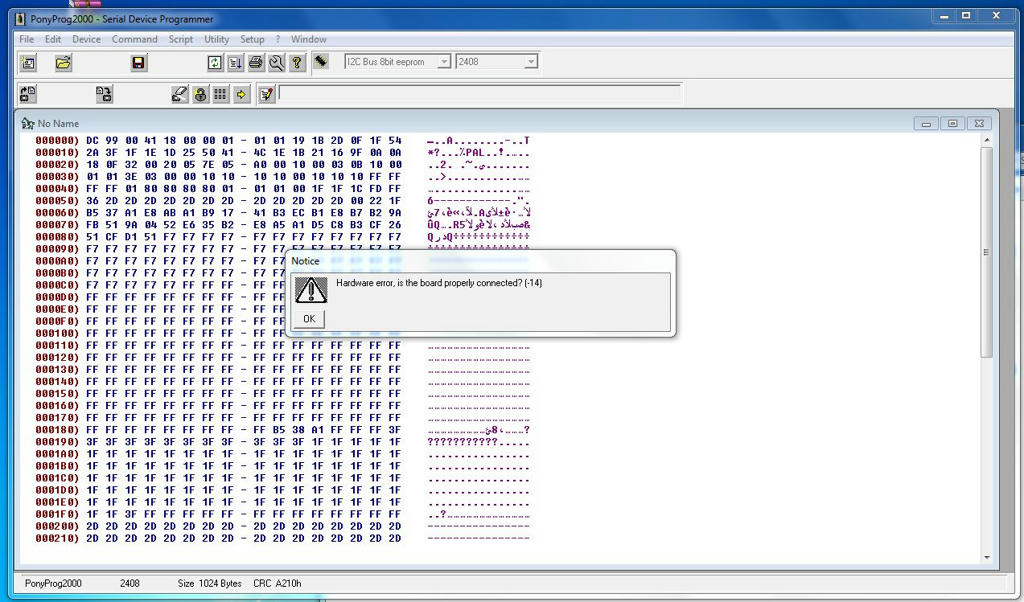This screenshot has height=602, width=1024.
Task: Click the Read device toolbar icon
Action: pos(28,94)
